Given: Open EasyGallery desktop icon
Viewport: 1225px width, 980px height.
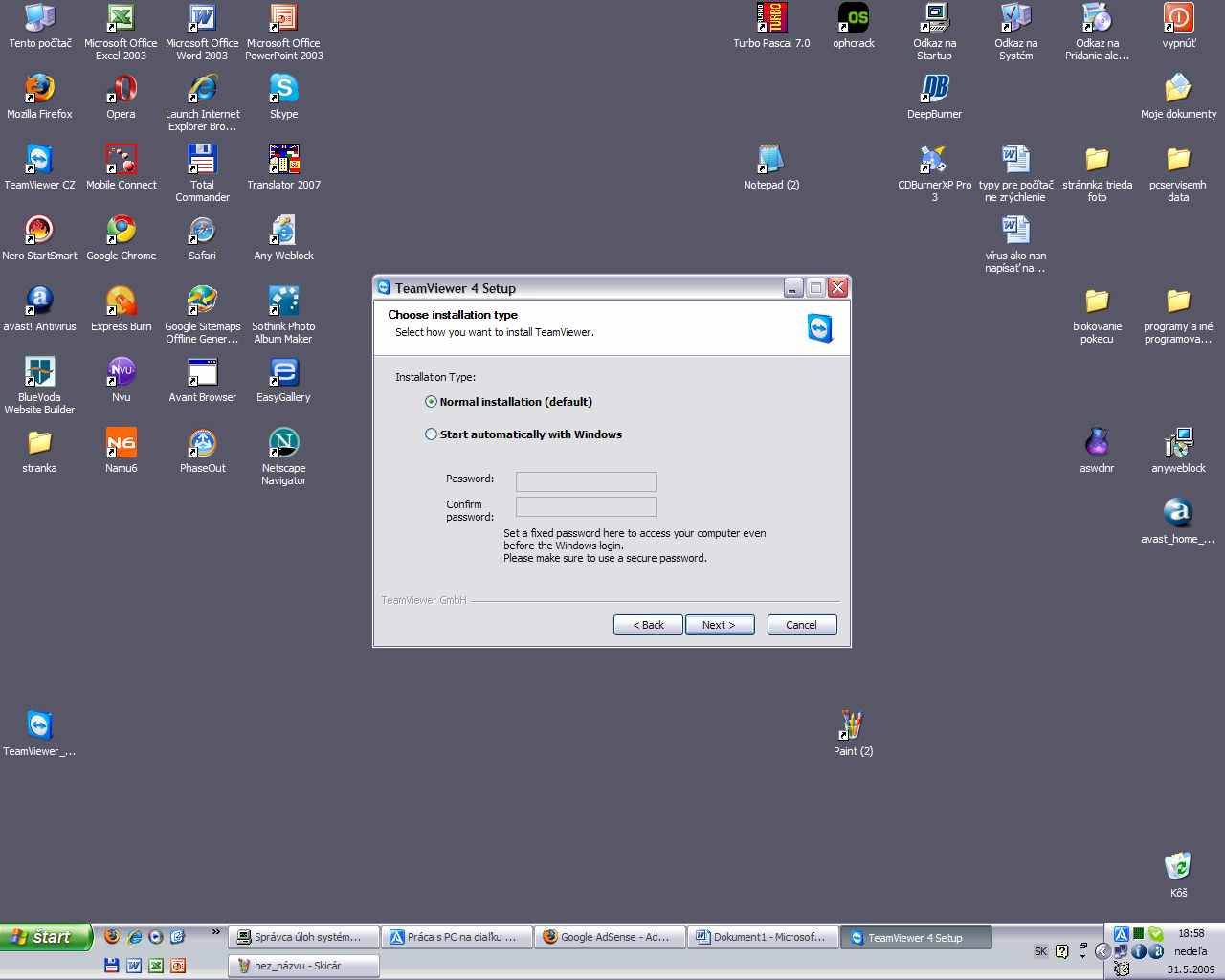Looking at the screenshot, I should click(284, 372).
